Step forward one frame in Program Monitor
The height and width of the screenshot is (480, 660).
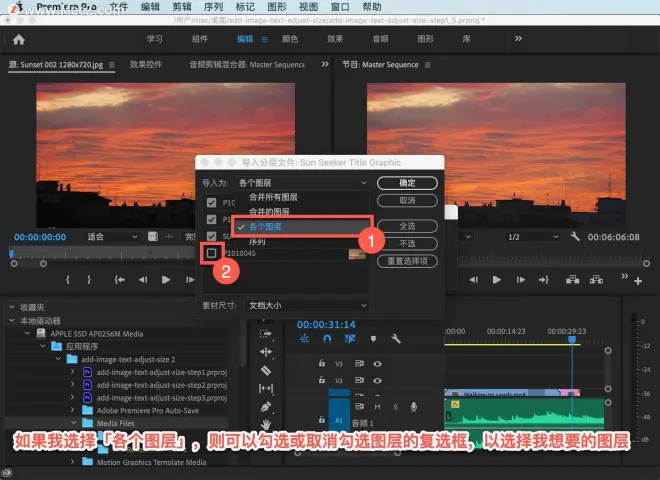[521, 280]
